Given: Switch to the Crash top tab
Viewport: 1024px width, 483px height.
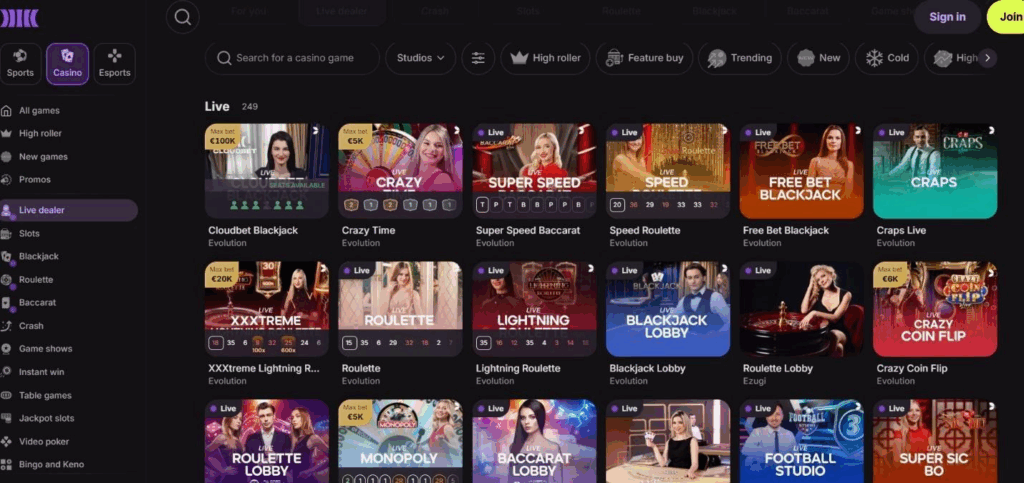Looking at the screenshot, I should [434, 12].
